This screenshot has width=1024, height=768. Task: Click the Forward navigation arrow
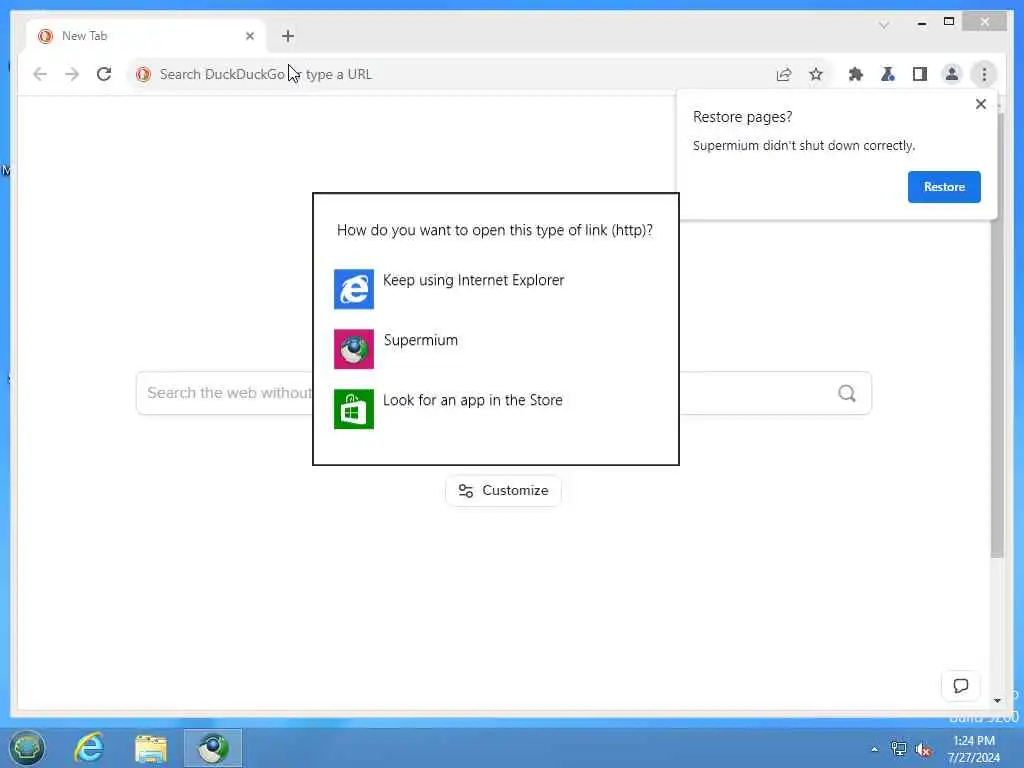[x=72, y=74]
